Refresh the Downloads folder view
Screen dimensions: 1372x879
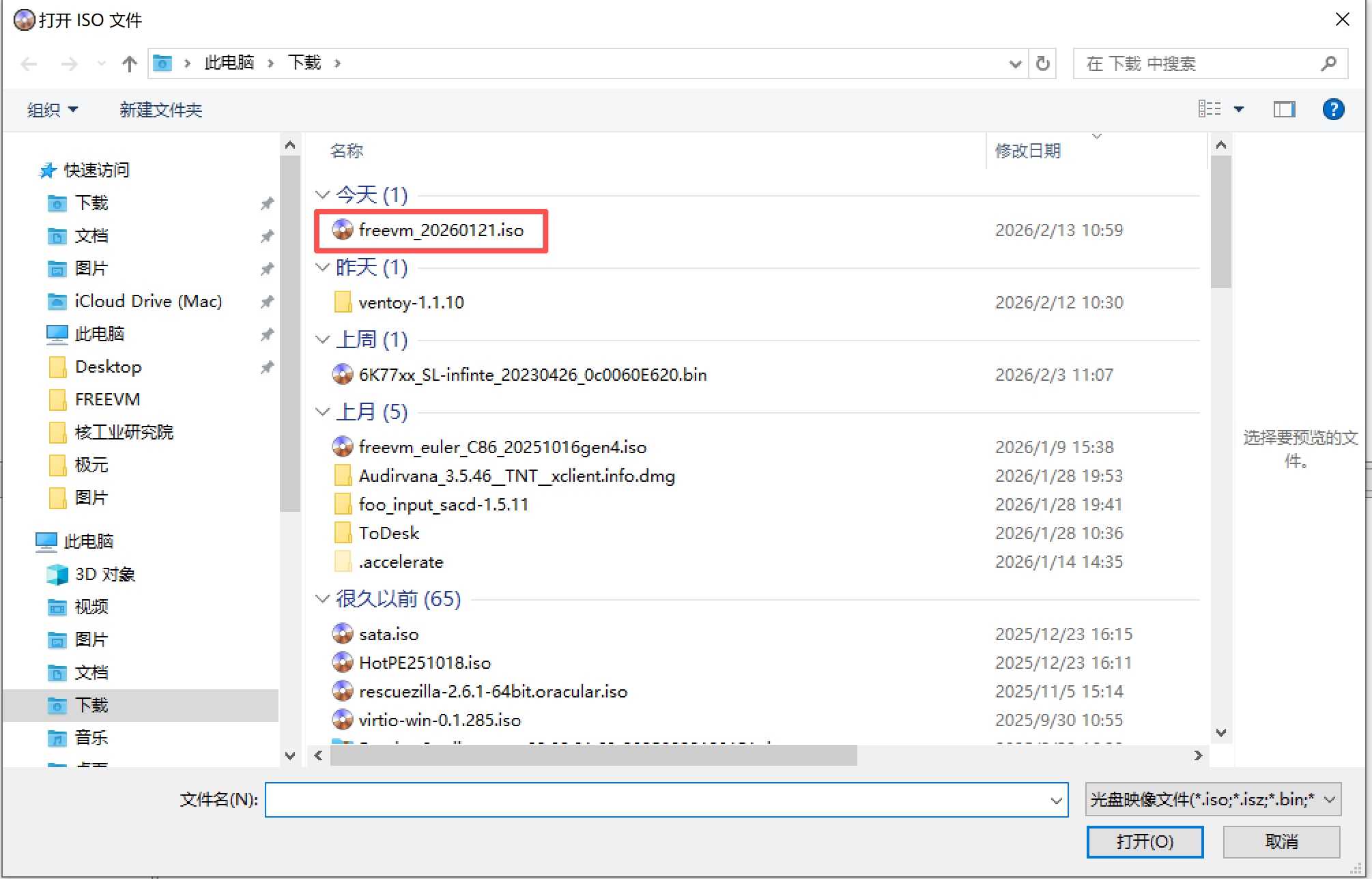[x=1042, y=63]
